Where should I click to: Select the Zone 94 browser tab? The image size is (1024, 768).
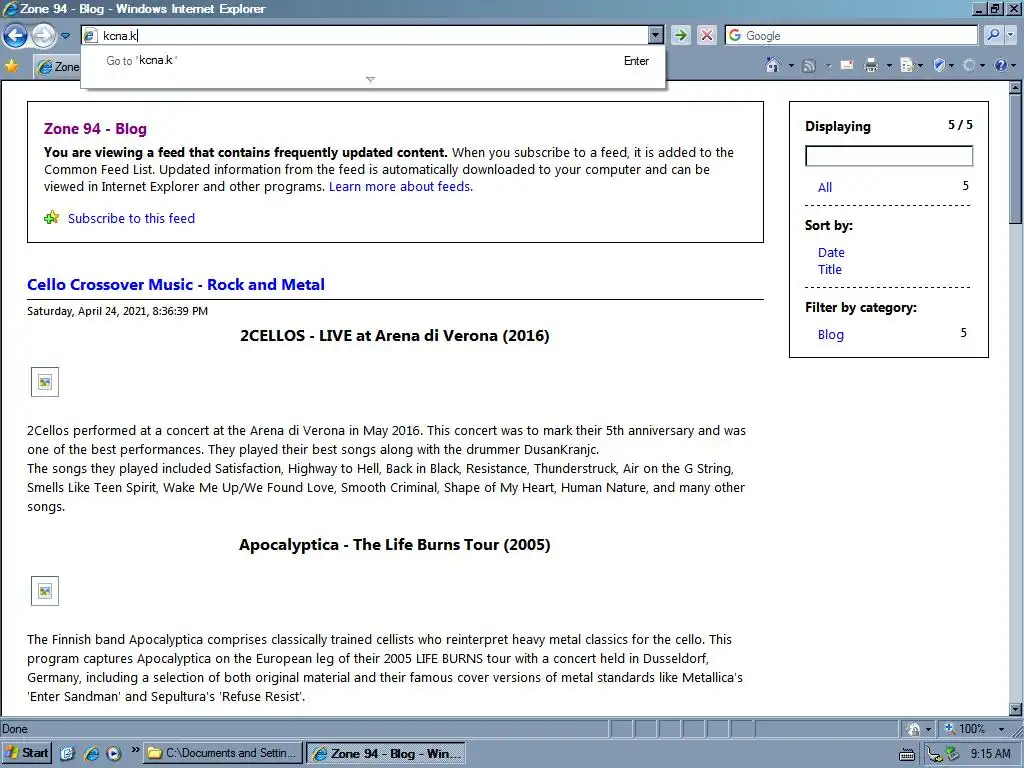pyautogui.click(x=57, y=67)
